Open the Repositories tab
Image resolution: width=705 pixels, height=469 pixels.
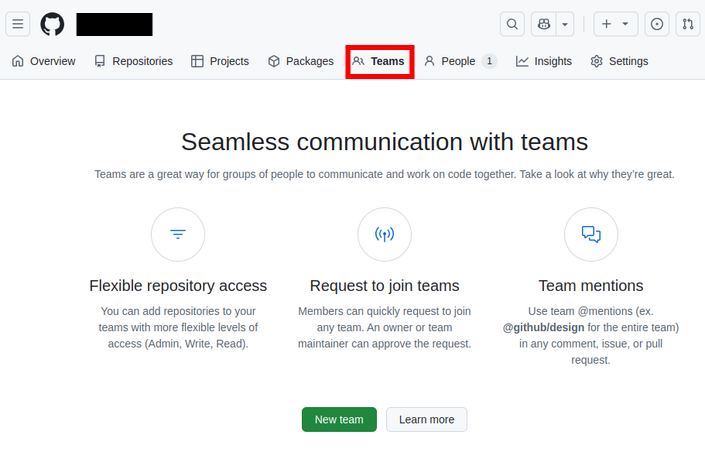click(x=134, y=61)
